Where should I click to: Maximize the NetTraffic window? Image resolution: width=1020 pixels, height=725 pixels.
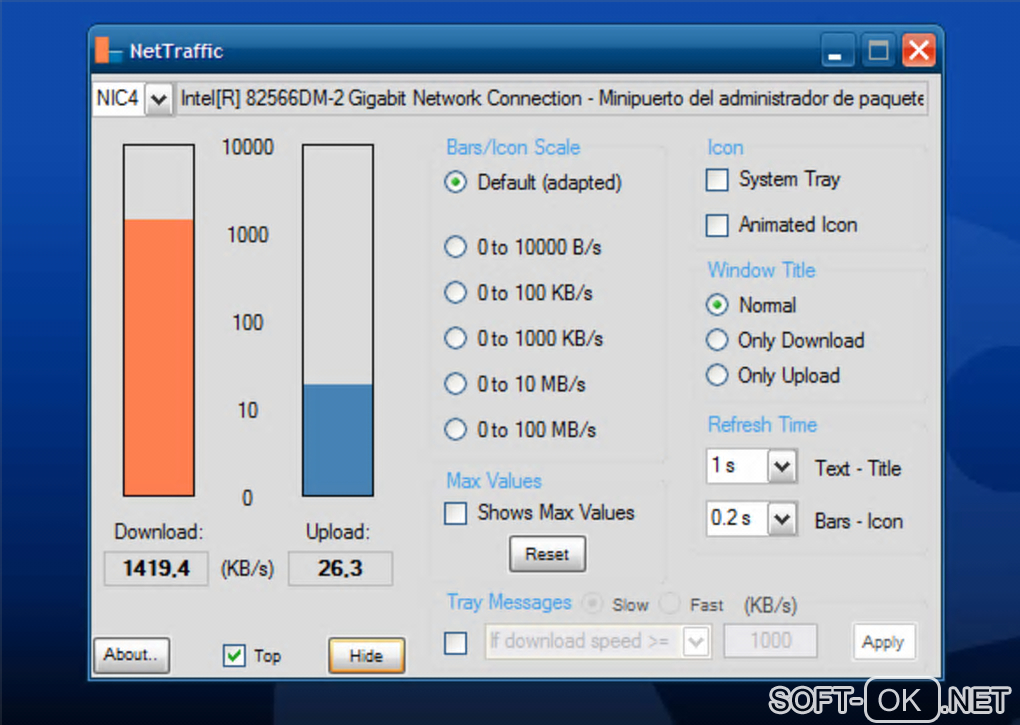[x=878, y=50]
